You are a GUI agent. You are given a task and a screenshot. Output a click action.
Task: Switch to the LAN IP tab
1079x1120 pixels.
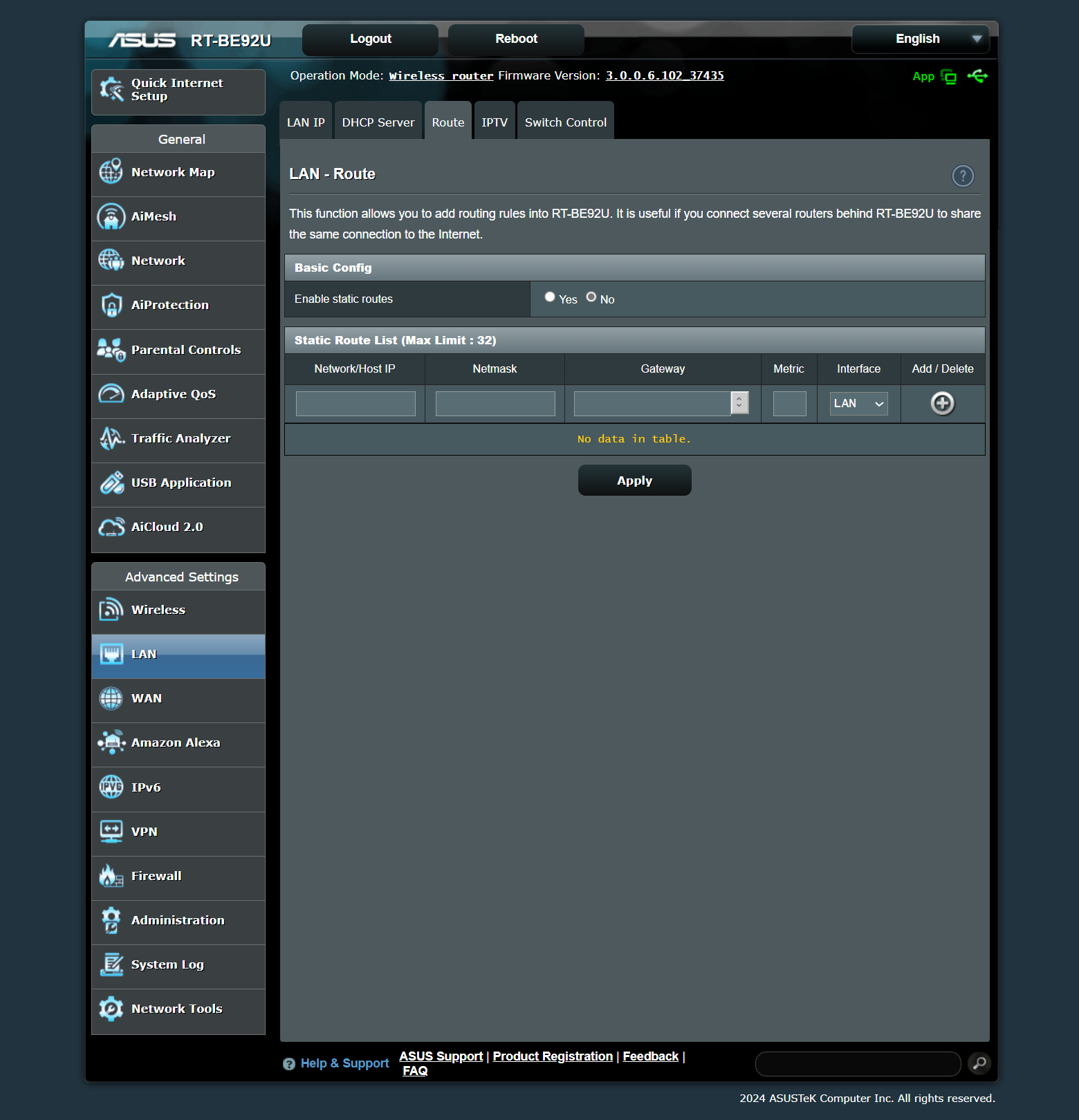tap(306, 122)
